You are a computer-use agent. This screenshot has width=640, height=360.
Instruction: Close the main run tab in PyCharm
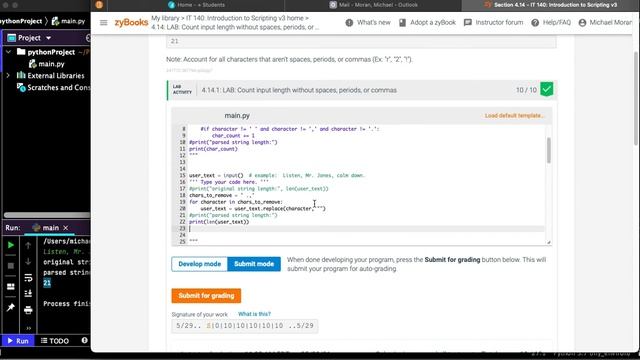pos(66,228)
